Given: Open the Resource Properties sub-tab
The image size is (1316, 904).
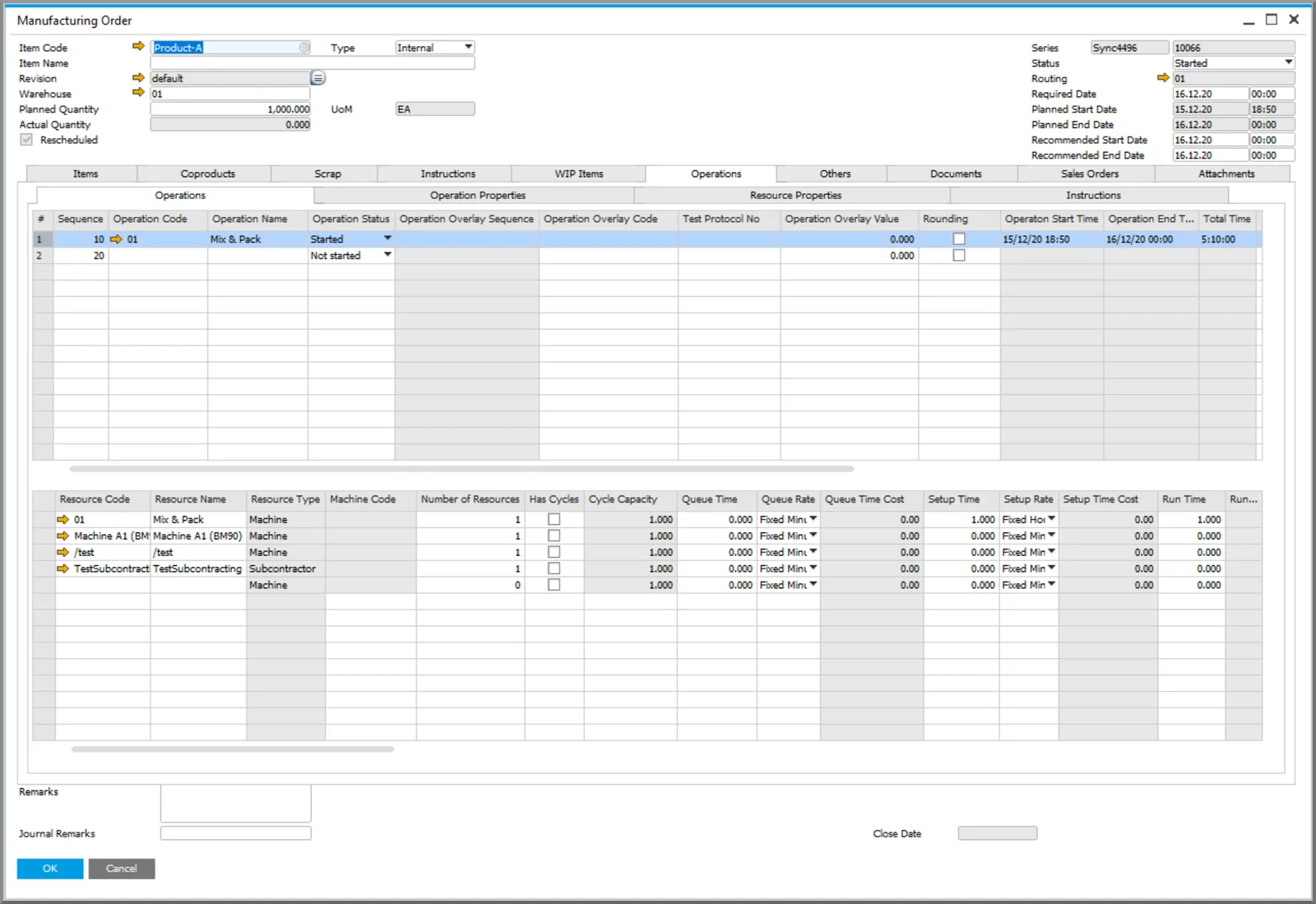Looking at the screenshot, I should (795, 196).
